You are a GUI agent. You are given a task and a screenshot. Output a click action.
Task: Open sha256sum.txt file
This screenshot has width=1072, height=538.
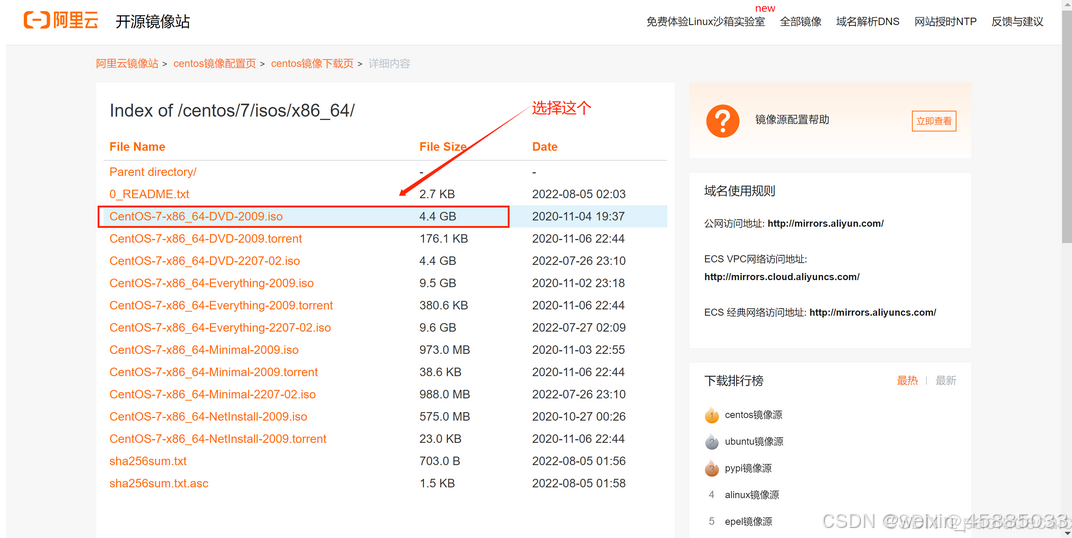[x=148, y=461]
